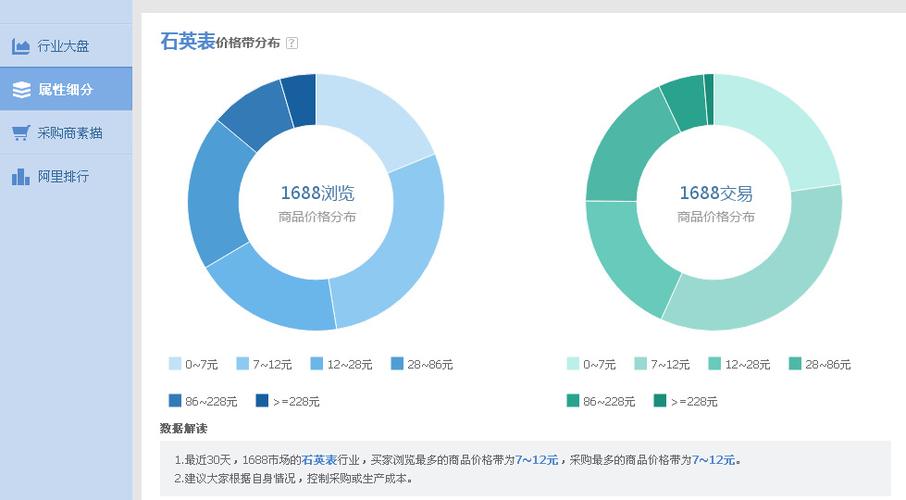Go to 采购商素描 in the sidebar
This screenshot has width=906, height=500.
pyautogui.click(x=66, y=133)
